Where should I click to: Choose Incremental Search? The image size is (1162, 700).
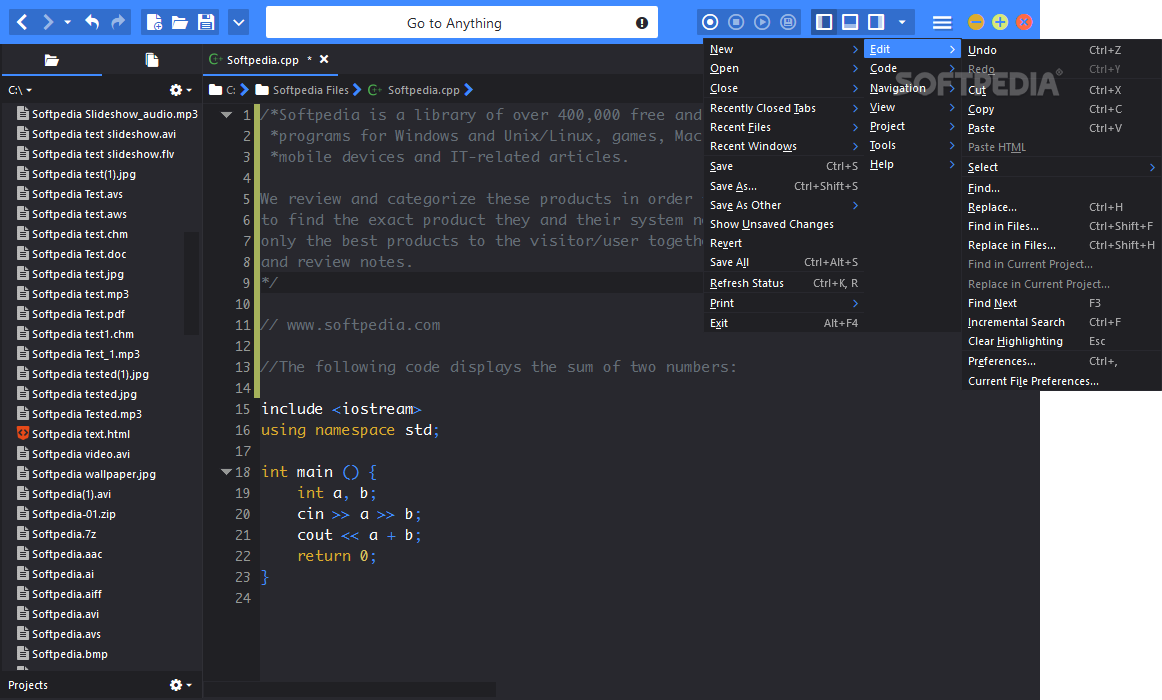(1061, 322)
